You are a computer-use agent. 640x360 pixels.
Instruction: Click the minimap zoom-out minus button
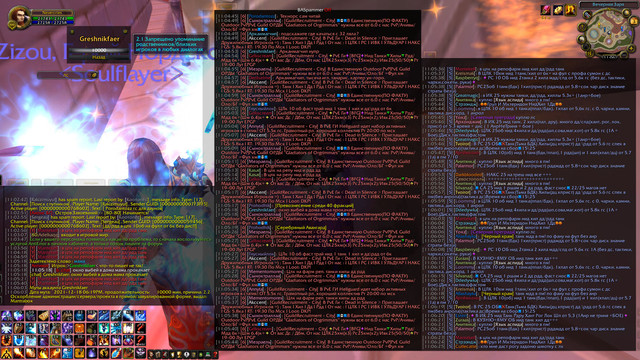coord(624,55)
